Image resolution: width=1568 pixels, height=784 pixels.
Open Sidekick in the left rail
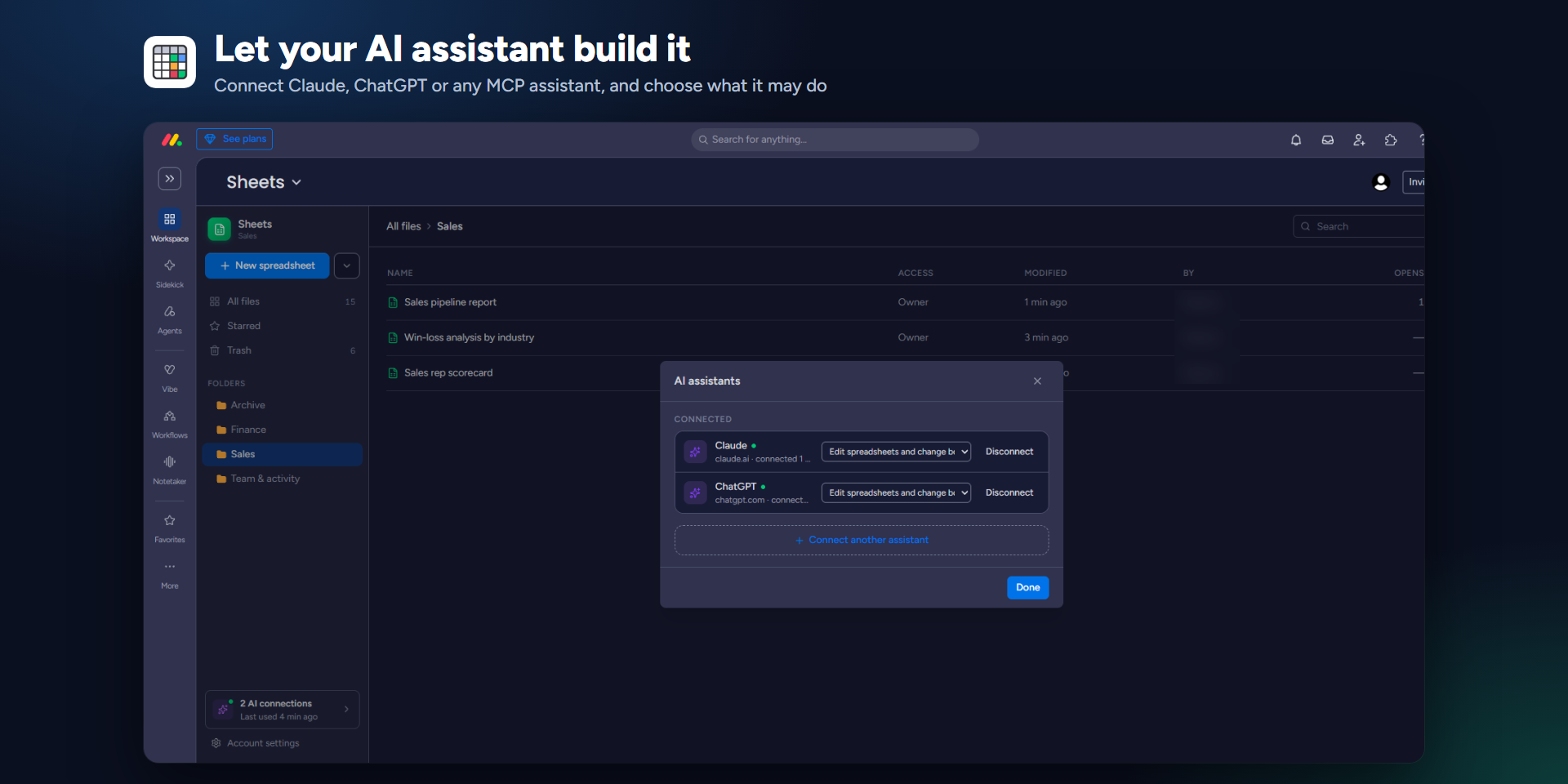(170, 273)
